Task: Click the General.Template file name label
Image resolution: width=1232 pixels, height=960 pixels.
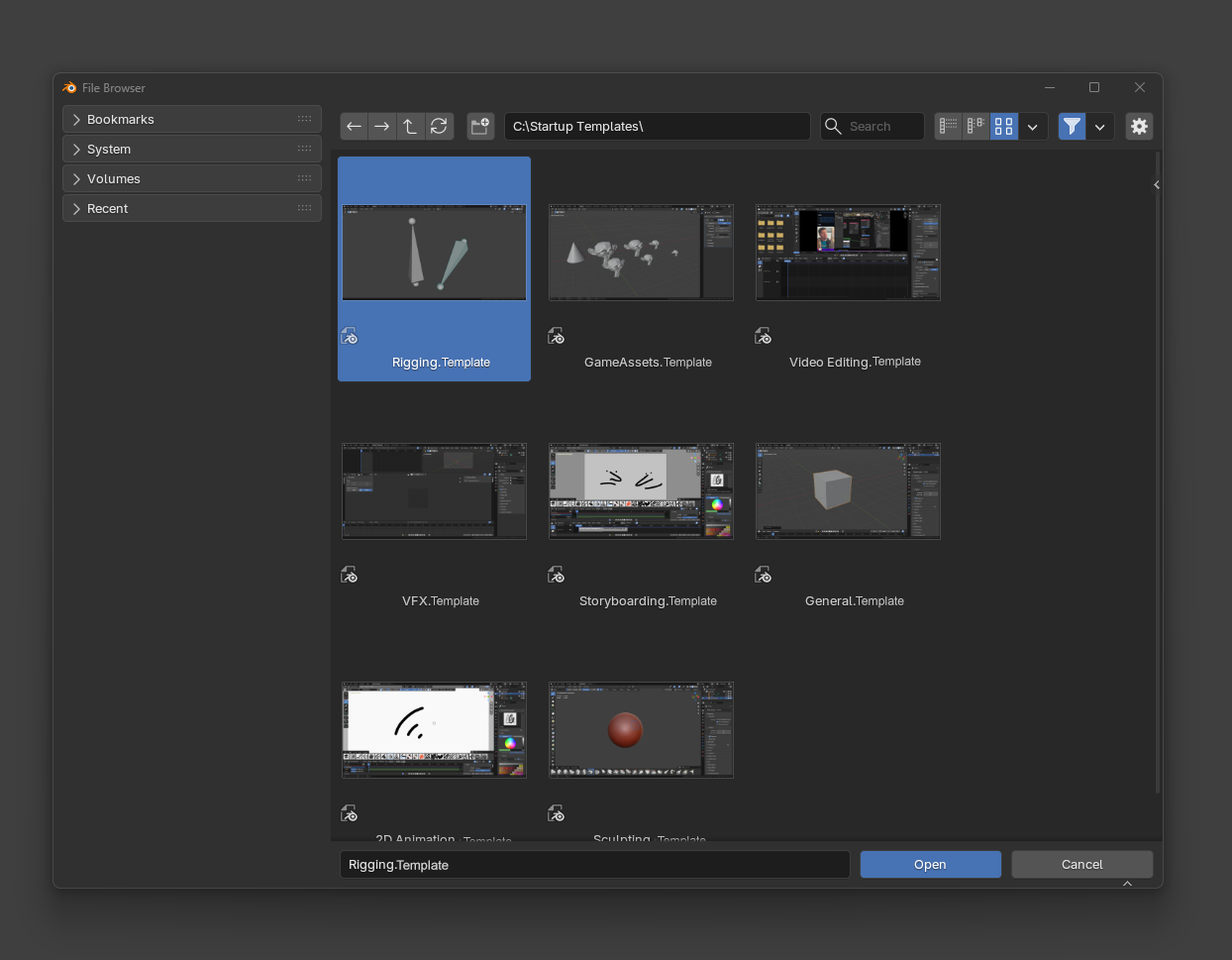Action: pyautogui.click(x=855, y=601)
